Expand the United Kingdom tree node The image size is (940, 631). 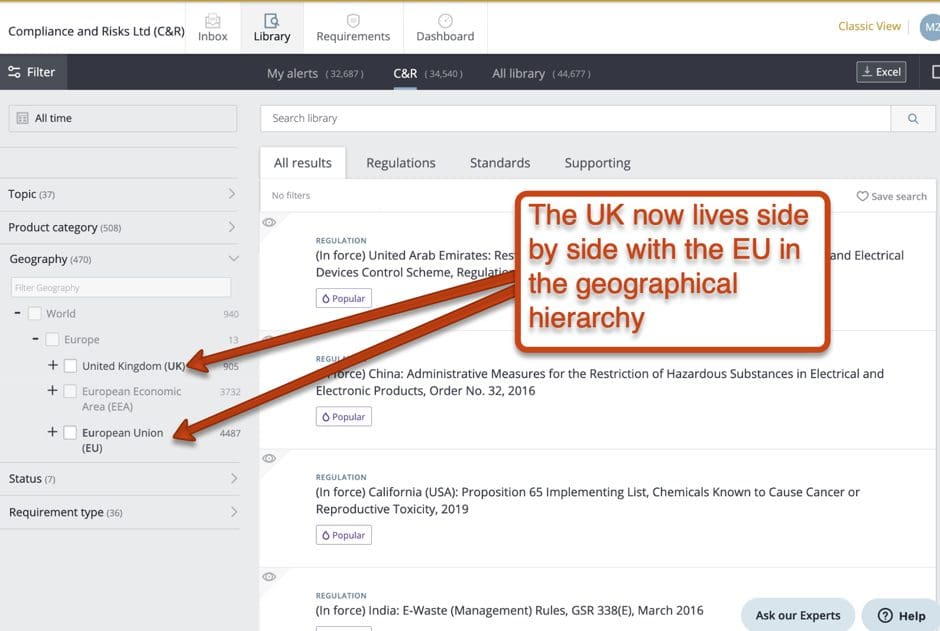[x=53, y=366]
